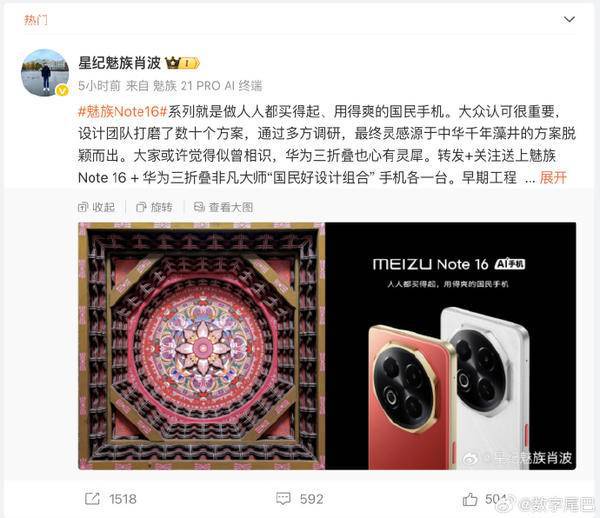600x518 pixels.
Task: Click the comment bubble icon
Action: click(x=283, y=498)
